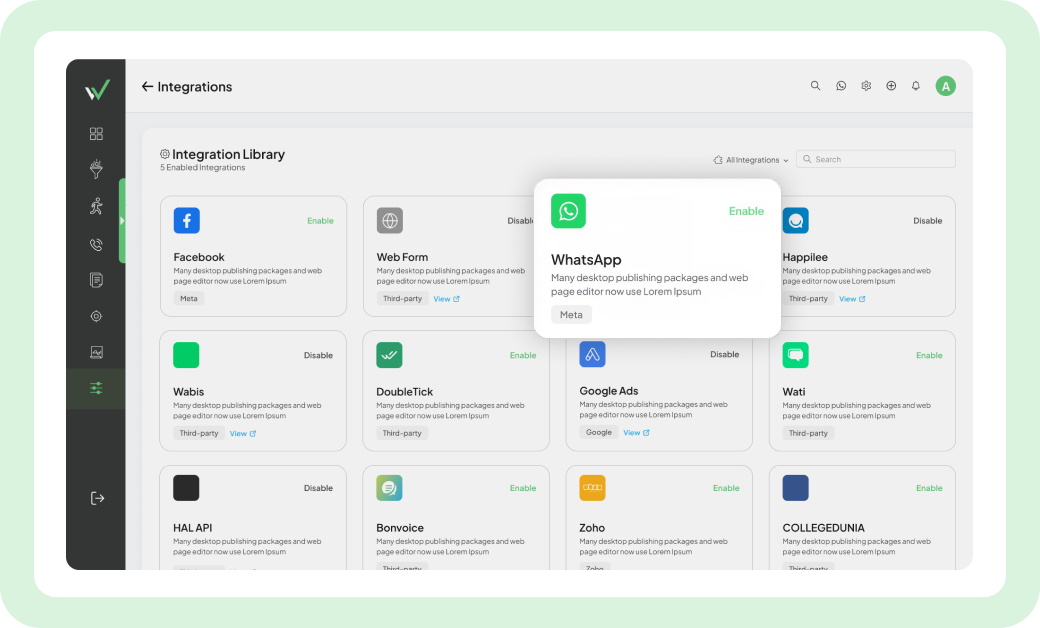The height and width of the screenshot is (628, 1040).
Task: Open phone call icon in sidebar
Action: click(96, 244)
